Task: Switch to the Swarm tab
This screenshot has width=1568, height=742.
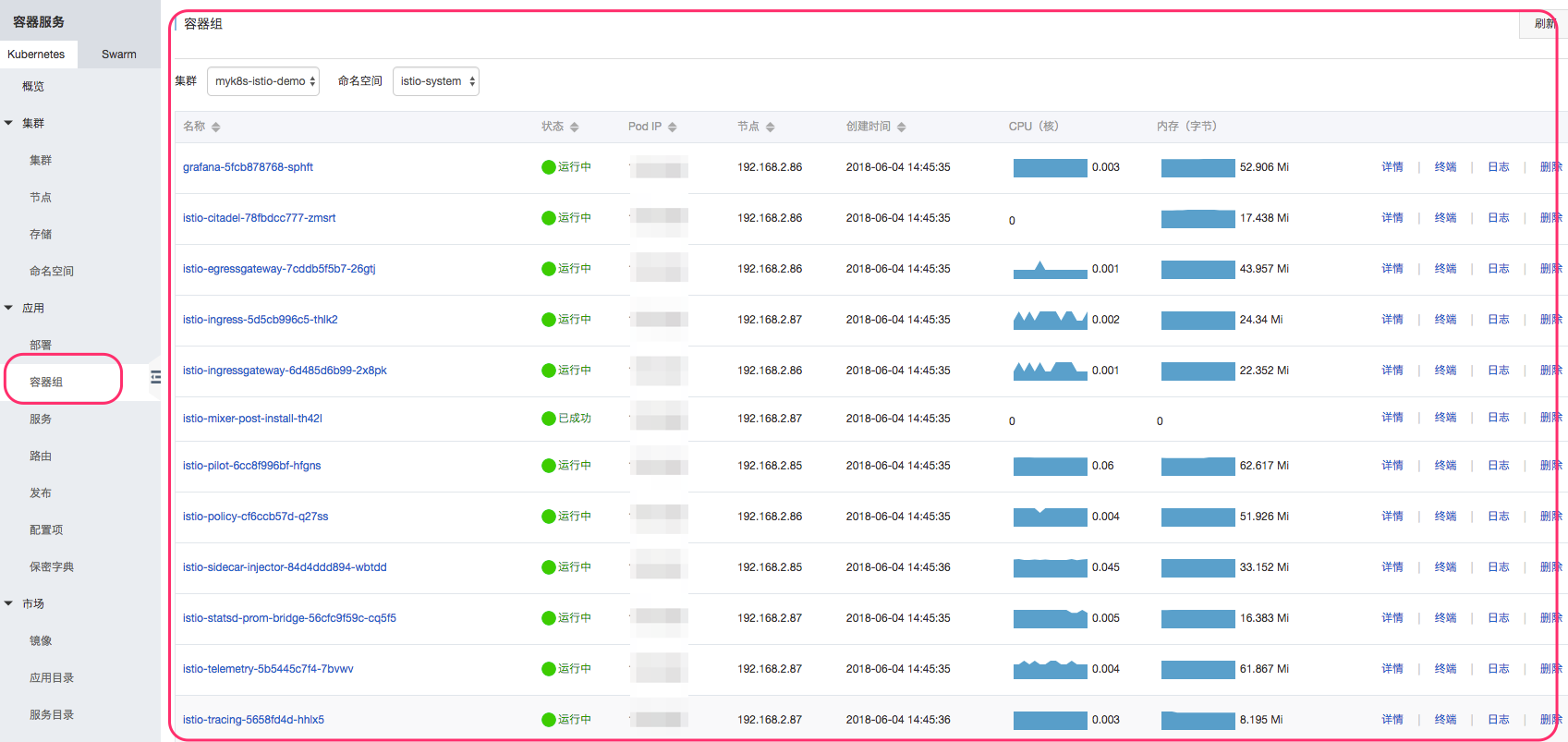Action: coord(119,55)
